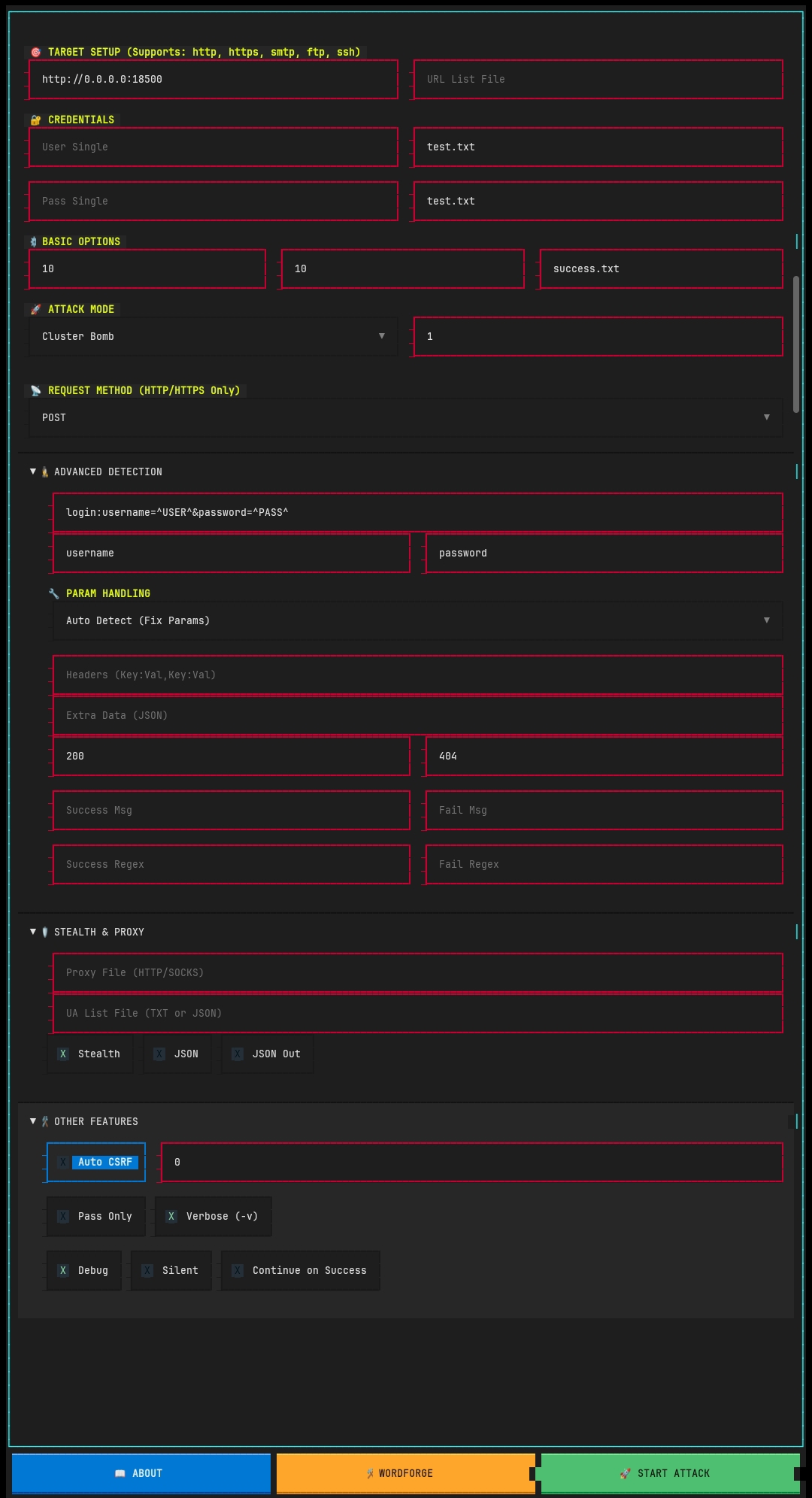The image size is (812, 1498).
Task: Click the wrench icon beside PARAM HANDLING
Action: click(53, 593)
